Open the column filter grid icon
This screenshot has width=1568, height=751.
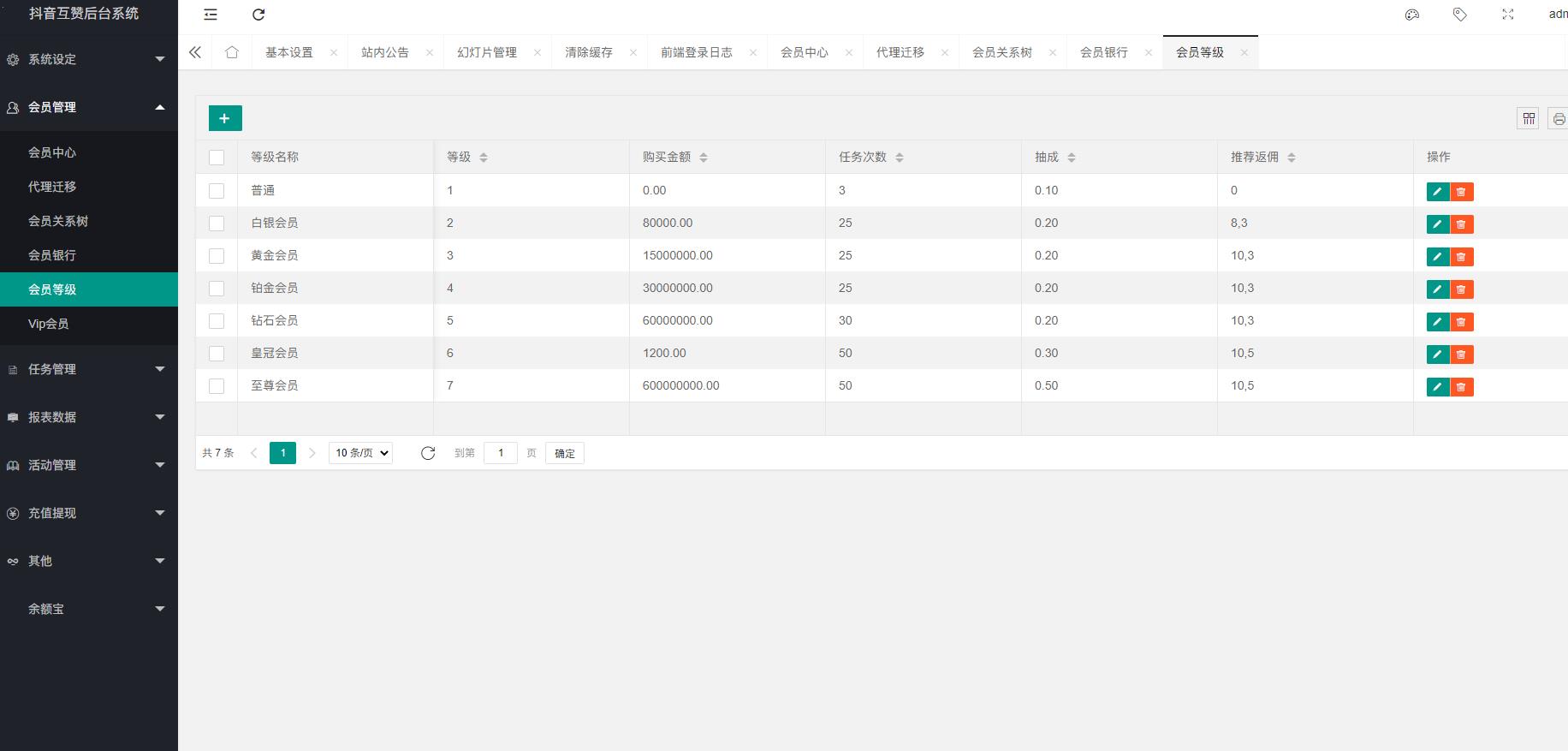click(1528, 119)
